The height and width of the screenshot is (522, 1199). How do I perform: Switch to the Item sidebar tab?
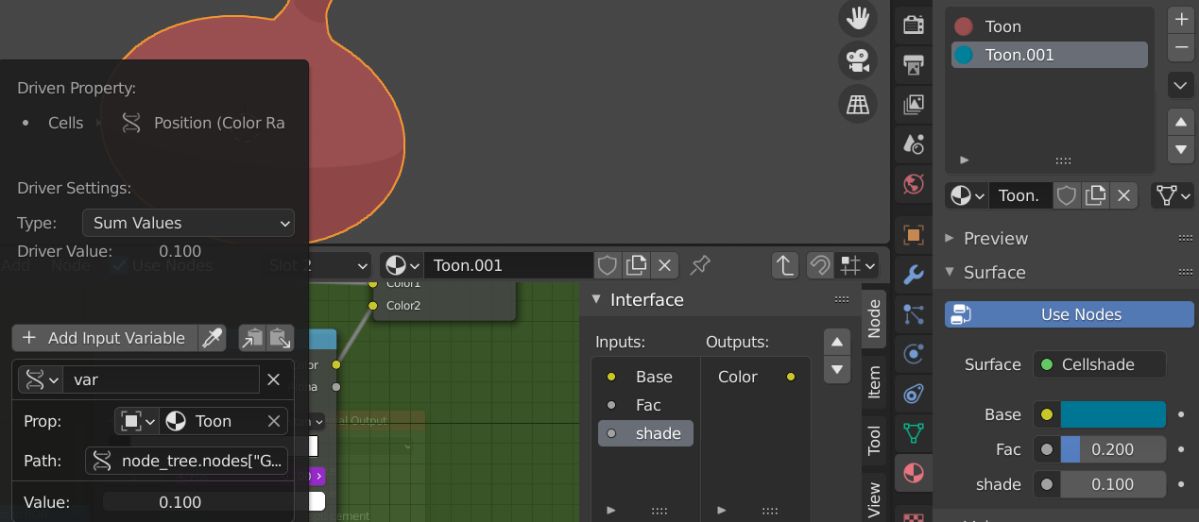pyautogui.click(x=874, y=382)
